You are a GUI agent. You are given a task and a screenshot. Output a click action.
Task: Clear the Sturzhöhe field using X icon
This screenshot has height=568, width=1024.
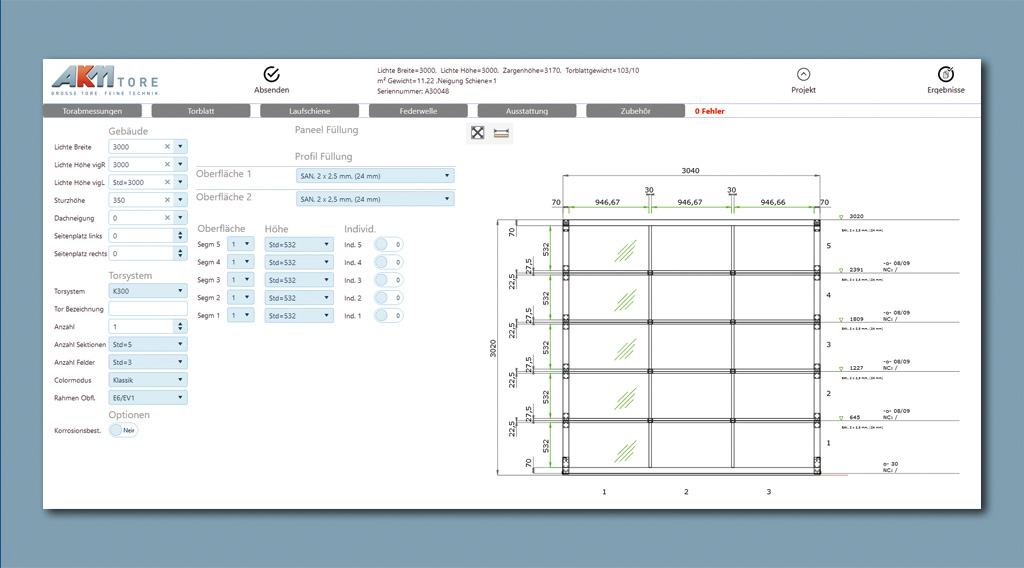pyautogui.click(x=167, y=200)
